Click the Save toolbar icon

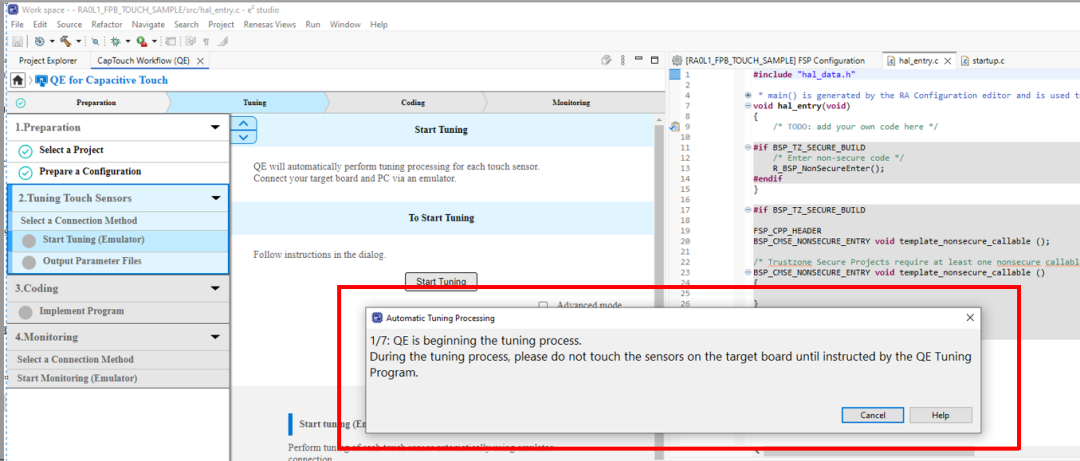pyautogui.click(x=17, y=41)
